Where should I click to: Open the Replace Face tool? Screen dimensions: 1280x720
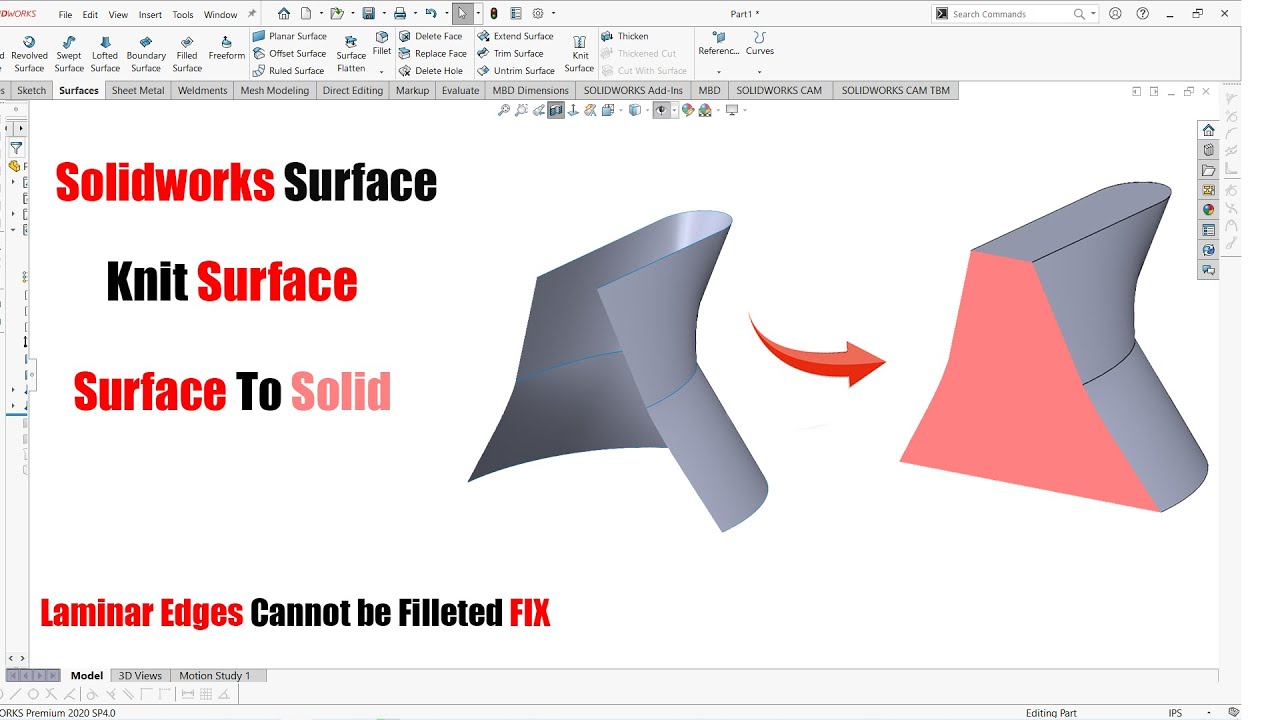433,53
